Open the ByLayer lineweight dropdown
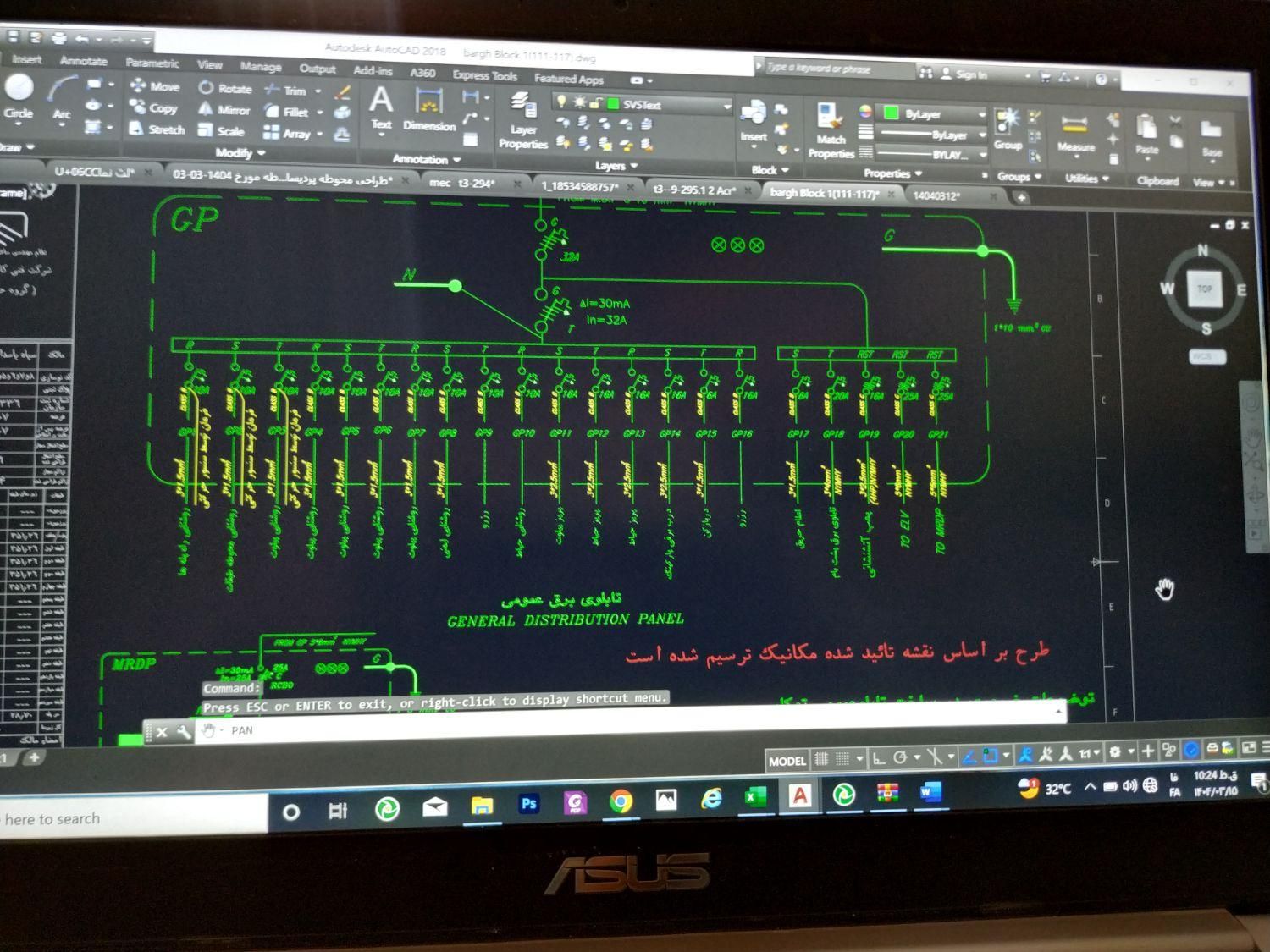The width and height of the screenshot is (1270, 952). [981, 135]
